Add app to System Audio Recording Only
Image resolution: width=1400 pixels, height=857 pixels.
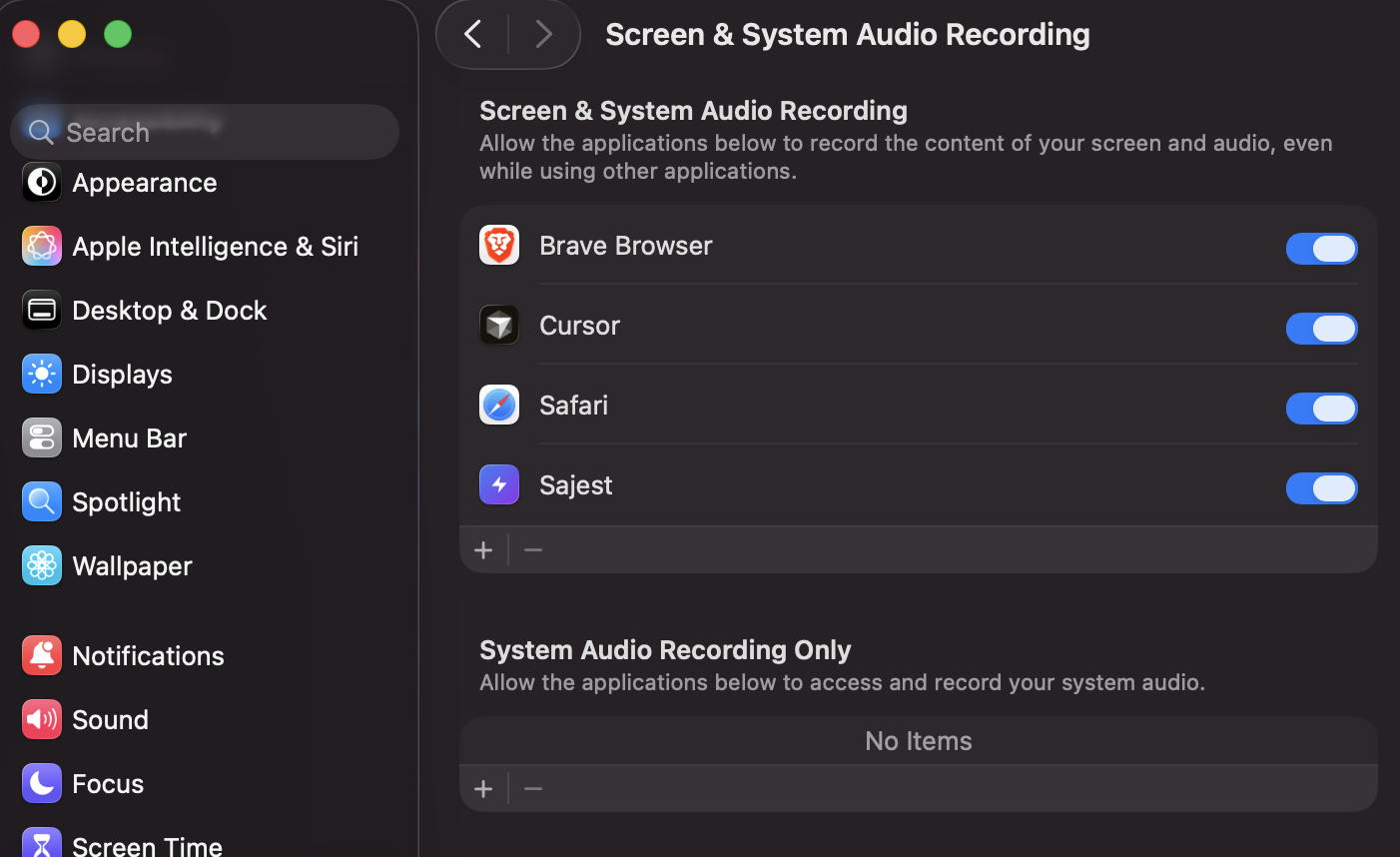[x=483, y=789]
